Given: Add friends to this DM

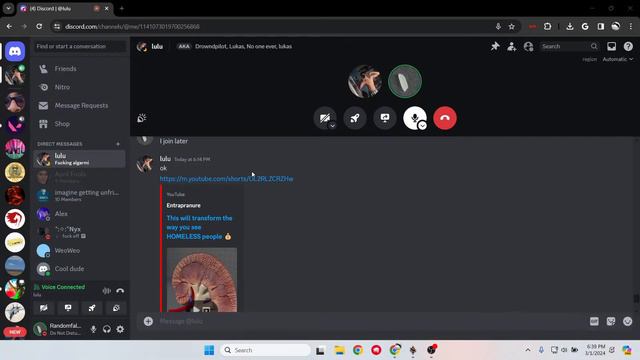Looking at the screenshot, I should click(x=512, y=47).
